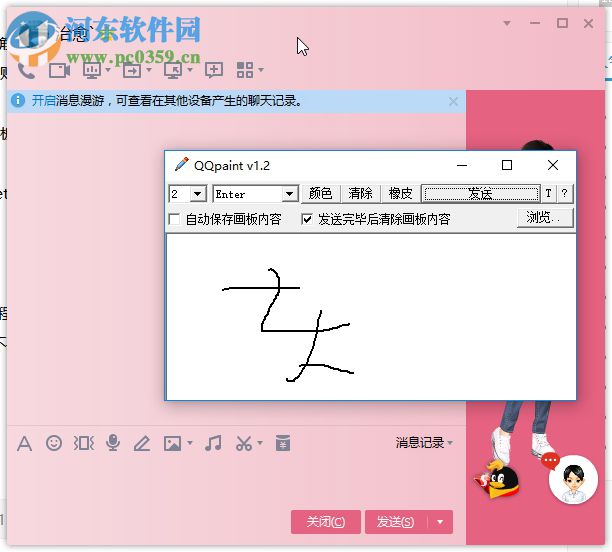The height and width of the screenshot is (552, 612).
Task: Enable 自动保存画板内容 checkbox
Action: point(174,219)
